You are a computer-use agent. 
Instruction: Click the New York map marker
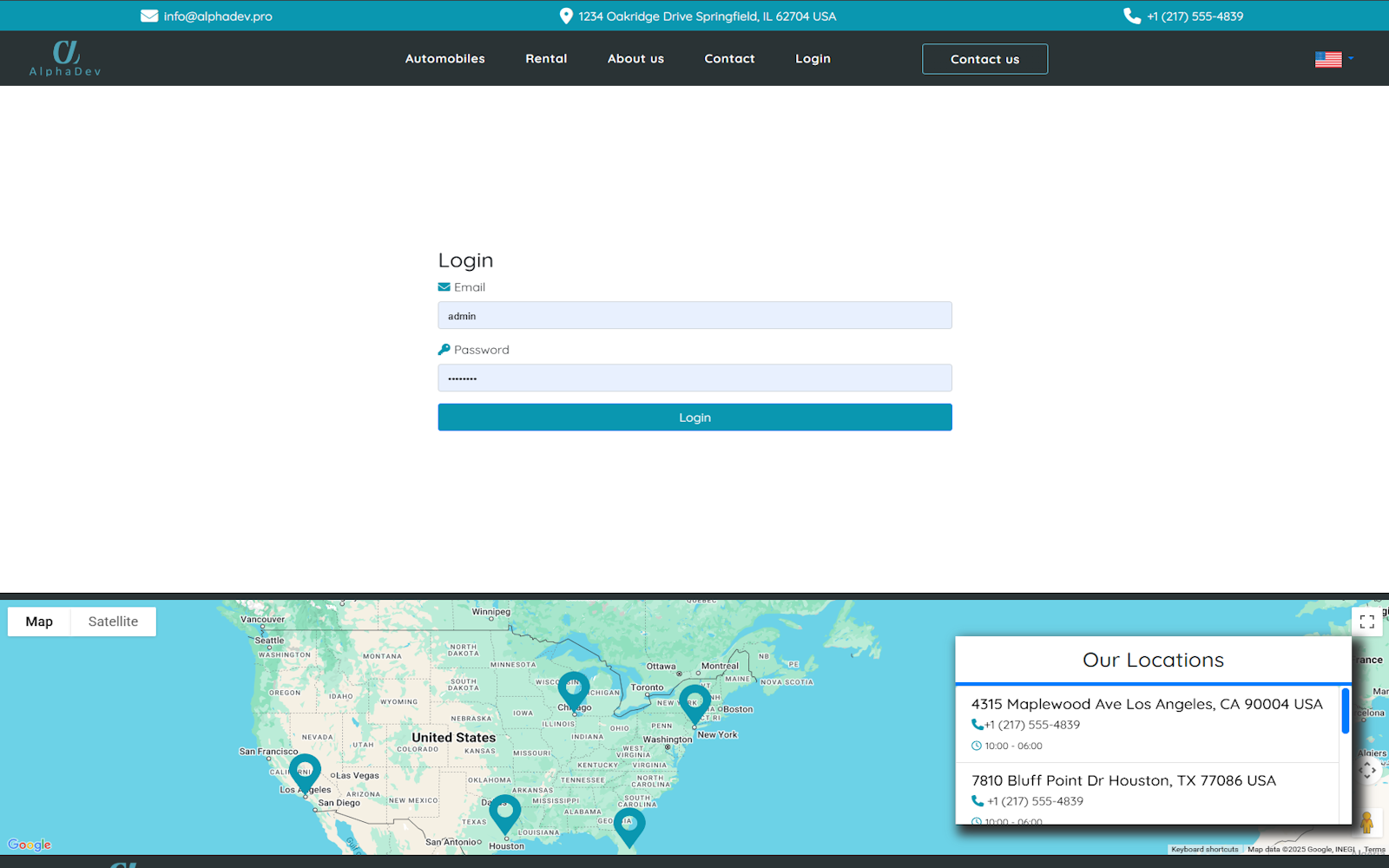694,702
